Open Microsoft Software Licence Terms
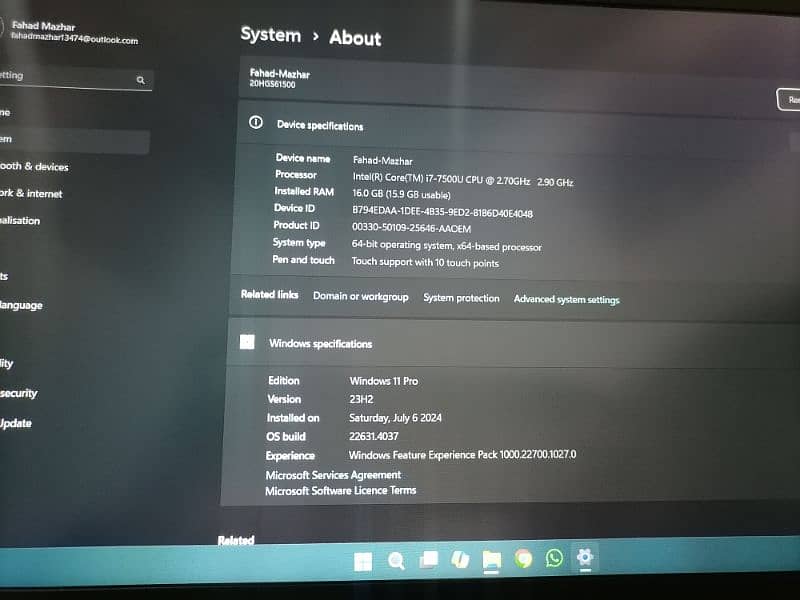This screenshot has height=600, width=800. (340, 491)
